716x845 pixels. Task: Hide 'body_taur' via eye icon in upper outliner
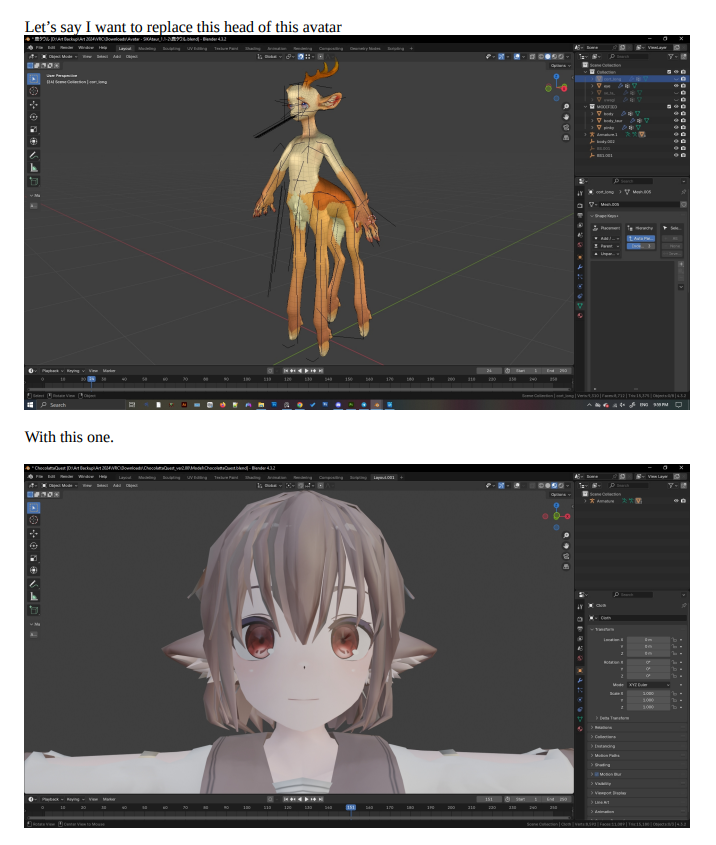click(676, 121)
